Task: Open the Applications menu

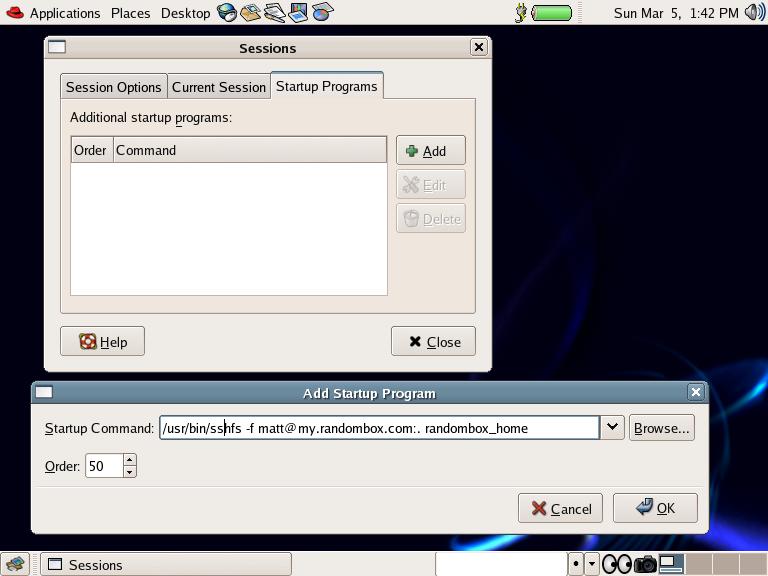Action: point(65,13)
